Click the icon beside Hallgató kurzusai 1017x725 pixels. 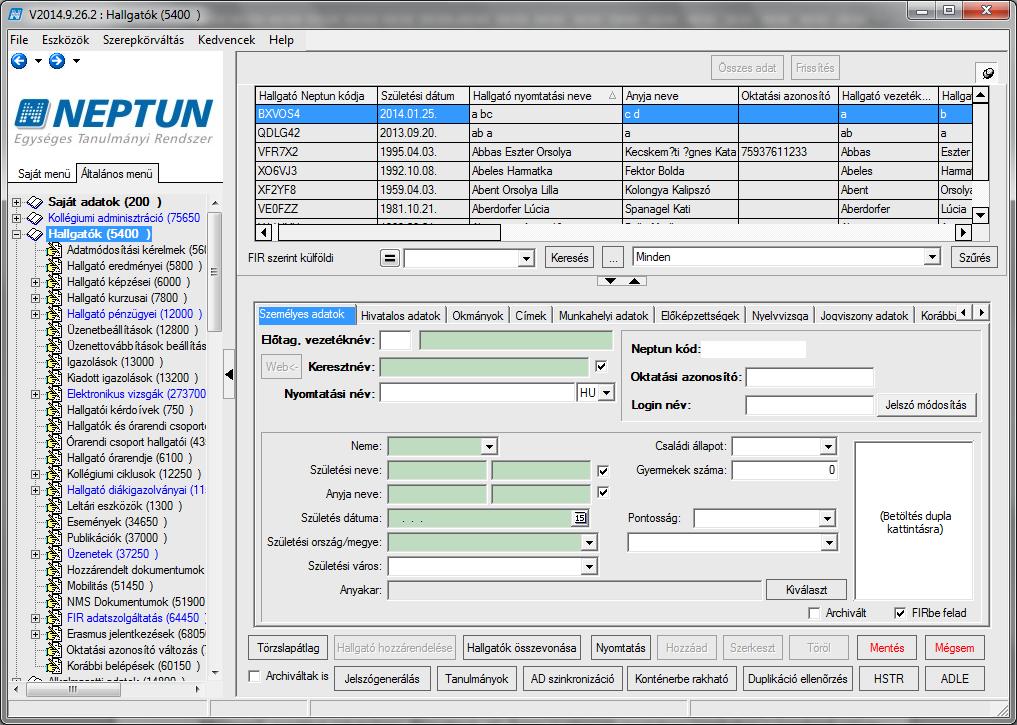(54, 298)
